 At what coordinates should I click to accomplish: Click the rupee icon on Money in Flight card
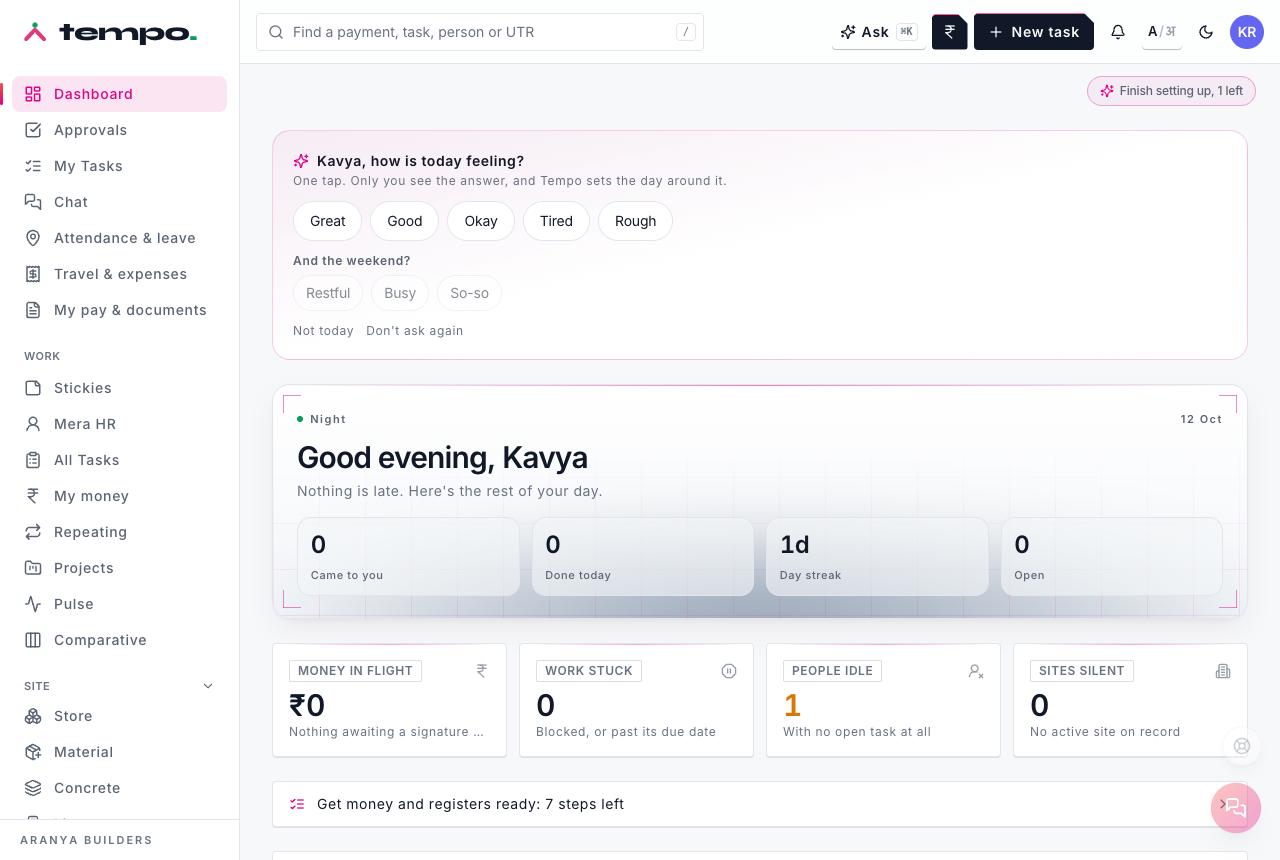coord(482,671)
